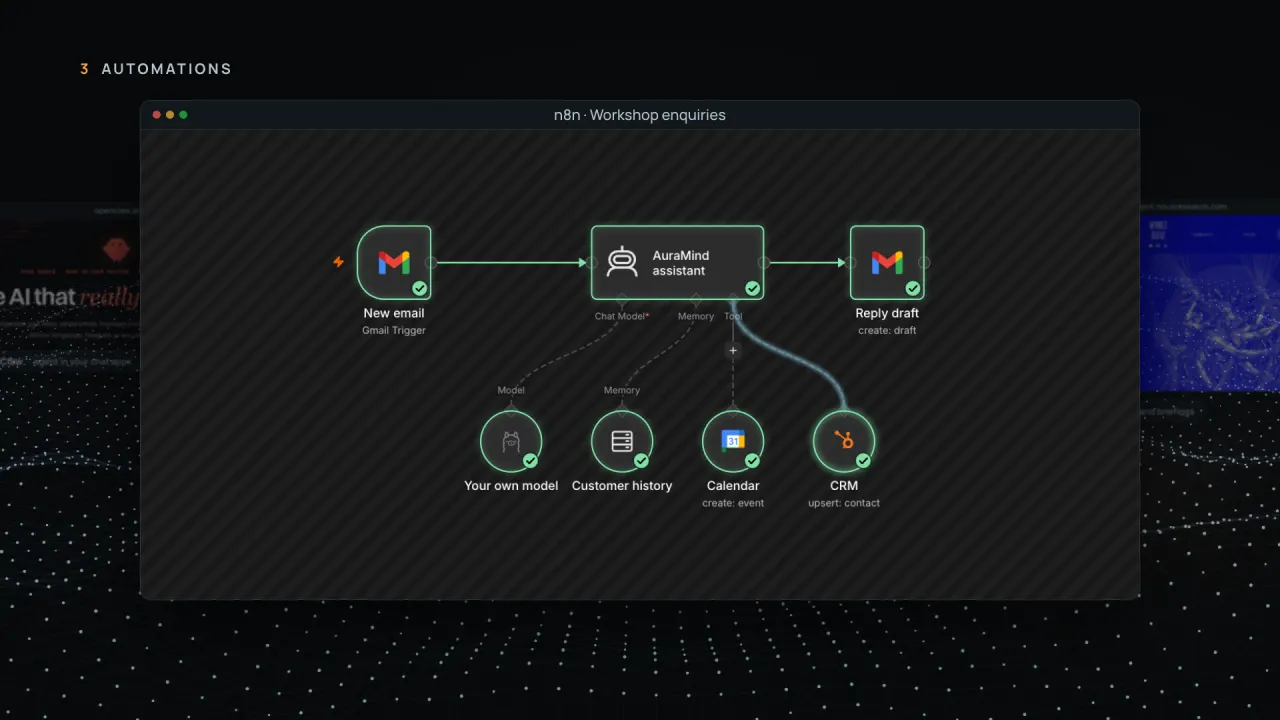This screenshot has width=1280, height=720.
Task: Click the Chat Model connector diamond
Action: coord(622,299)
